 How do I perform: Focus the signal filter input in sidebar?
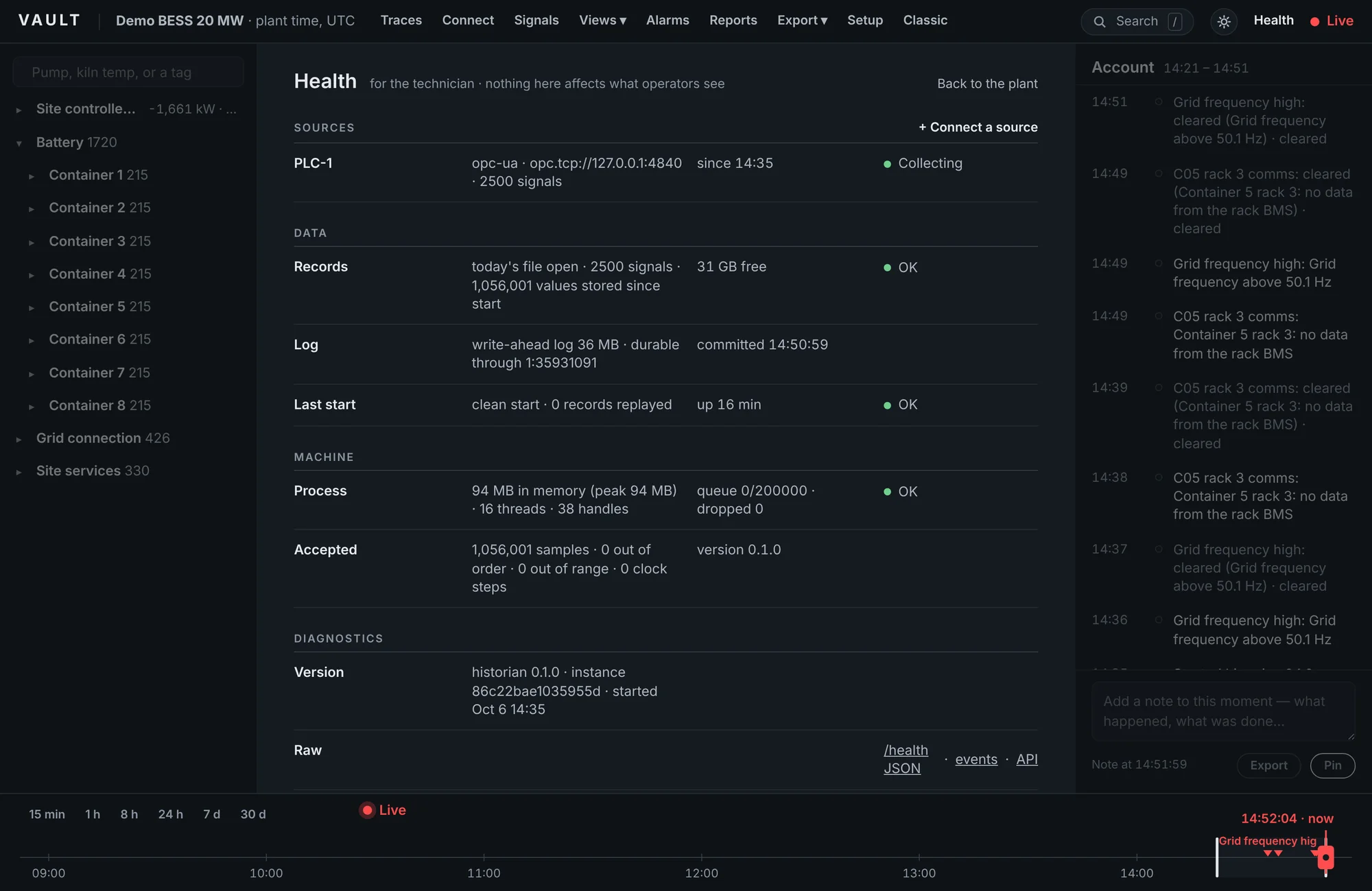point(128,72)
